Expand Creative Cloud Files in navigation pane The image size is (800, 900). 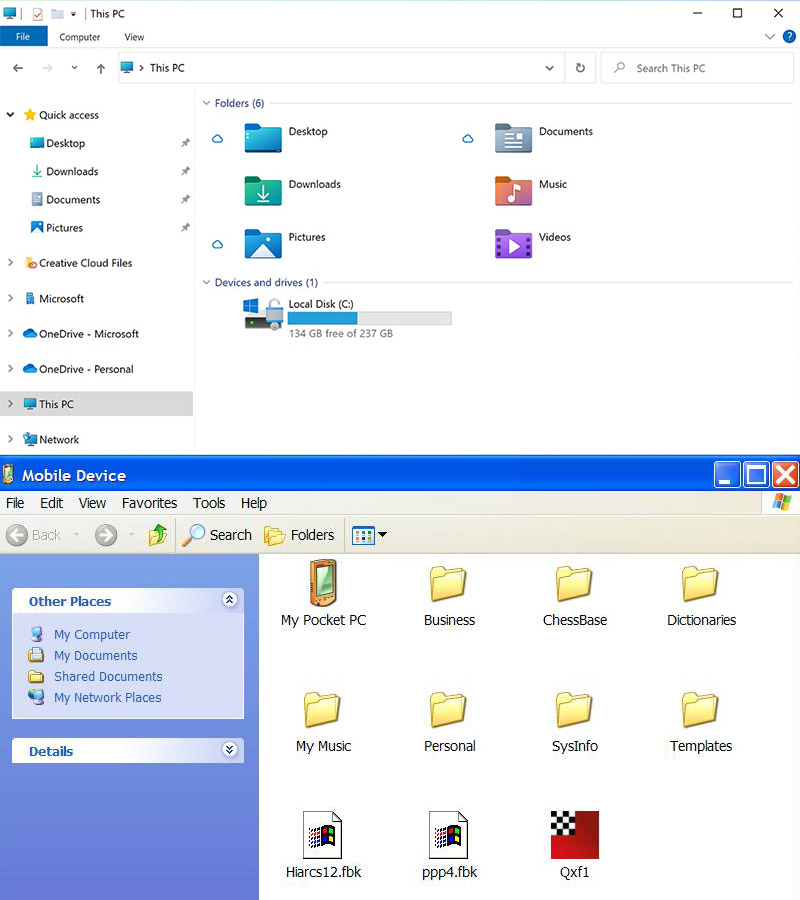[x=10, y=262]
